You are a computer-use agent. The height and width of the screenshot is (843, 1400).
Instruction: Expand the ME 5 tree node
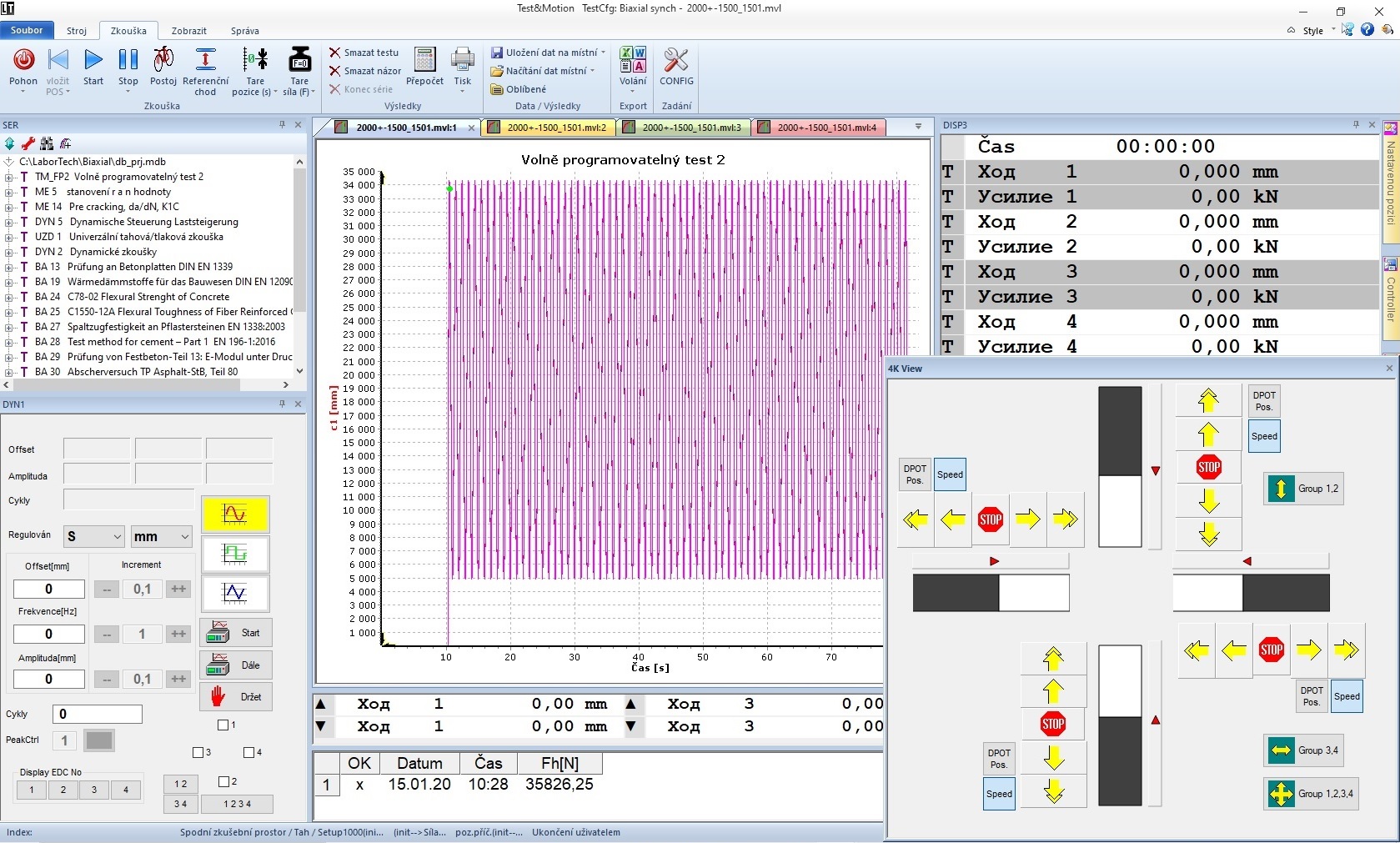[9, 192]
